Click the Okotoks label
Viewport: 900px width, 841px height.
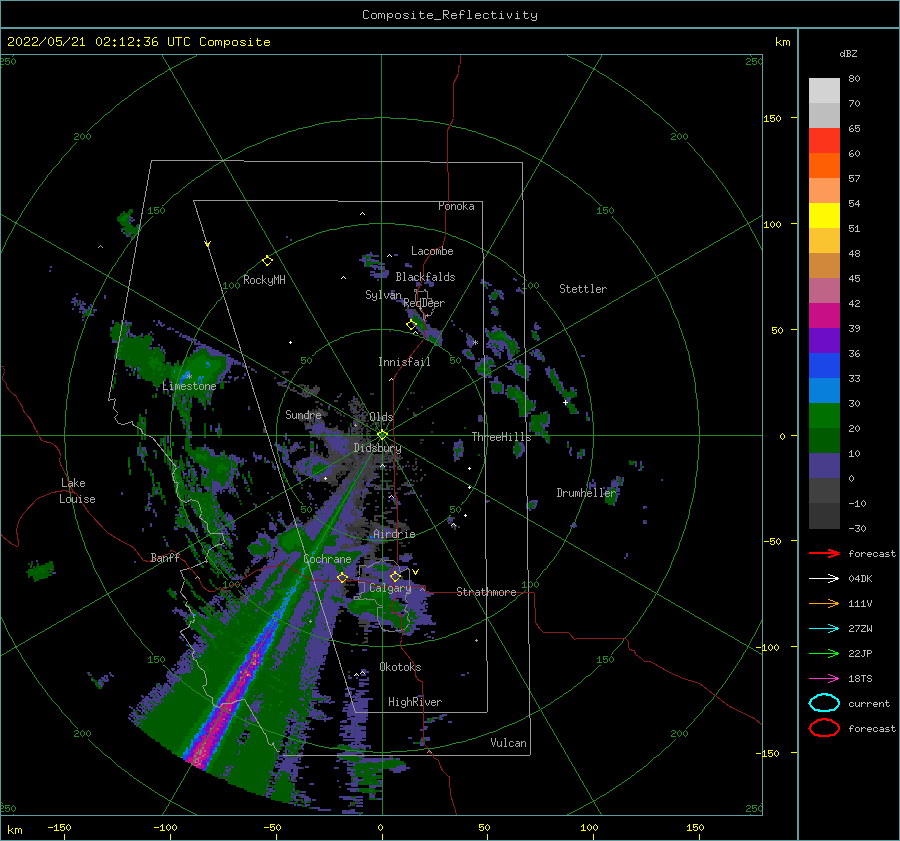(400, 667)
